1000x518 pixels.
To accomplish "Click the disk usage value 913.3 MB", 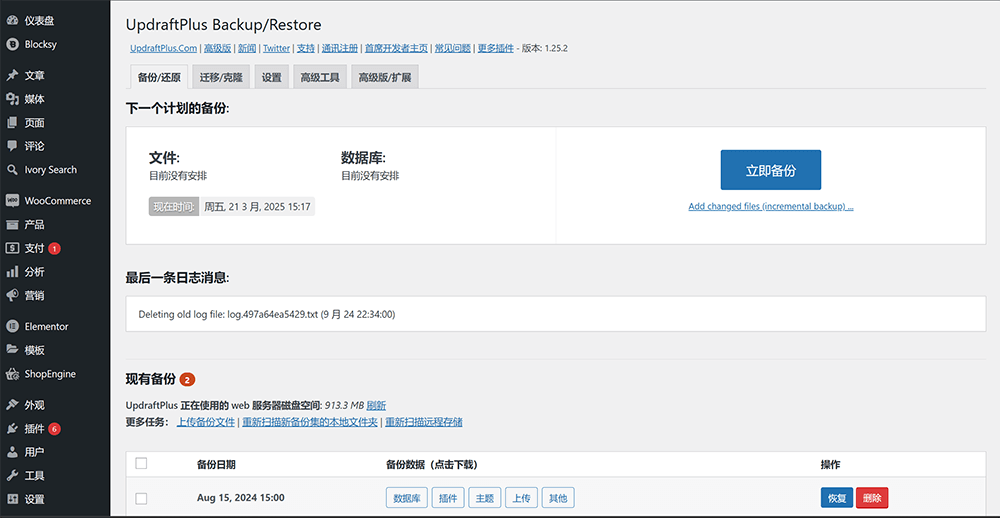I will point(344,406).
